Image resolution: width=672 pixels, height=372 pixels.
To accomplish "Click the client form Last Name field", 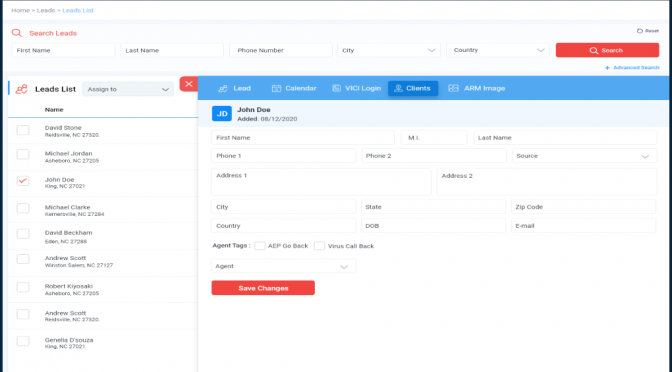I will click(x=565, y=138).
